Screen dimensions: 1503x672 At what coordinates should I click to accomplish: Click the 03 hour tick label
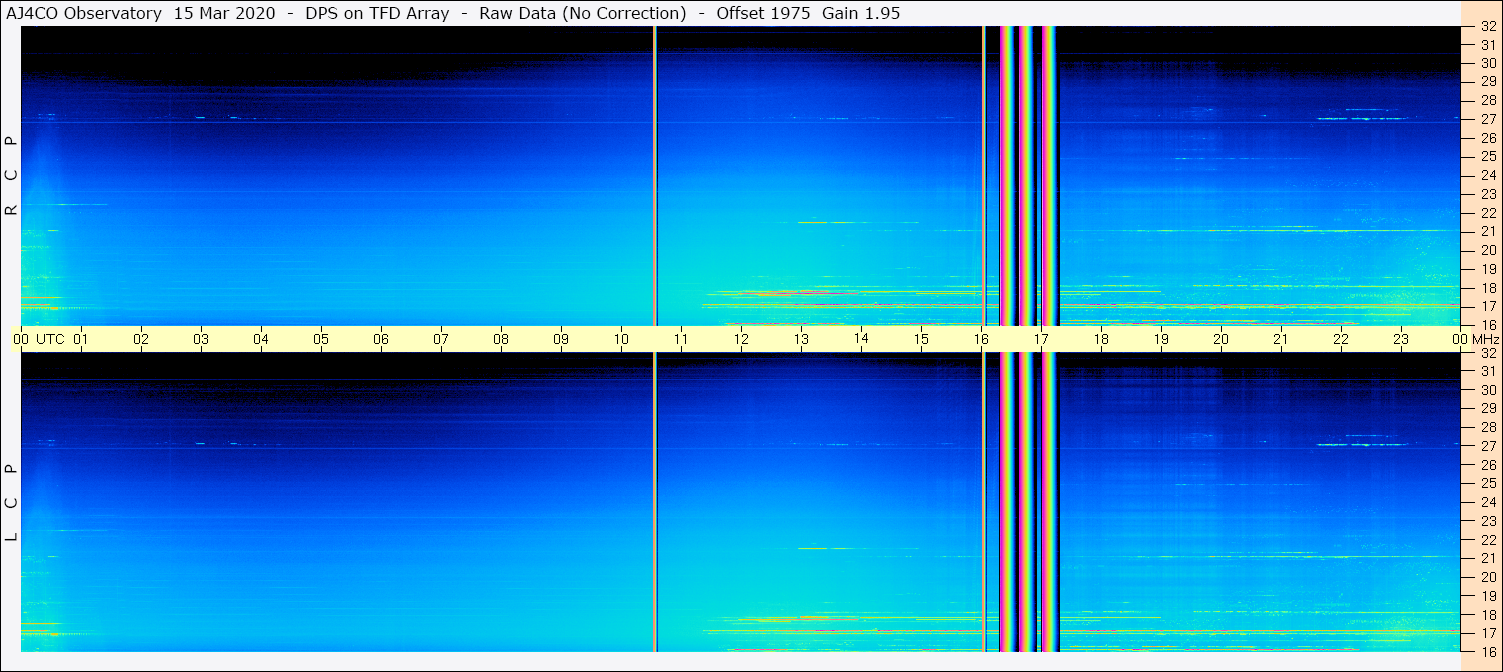[x=201, y=339]
